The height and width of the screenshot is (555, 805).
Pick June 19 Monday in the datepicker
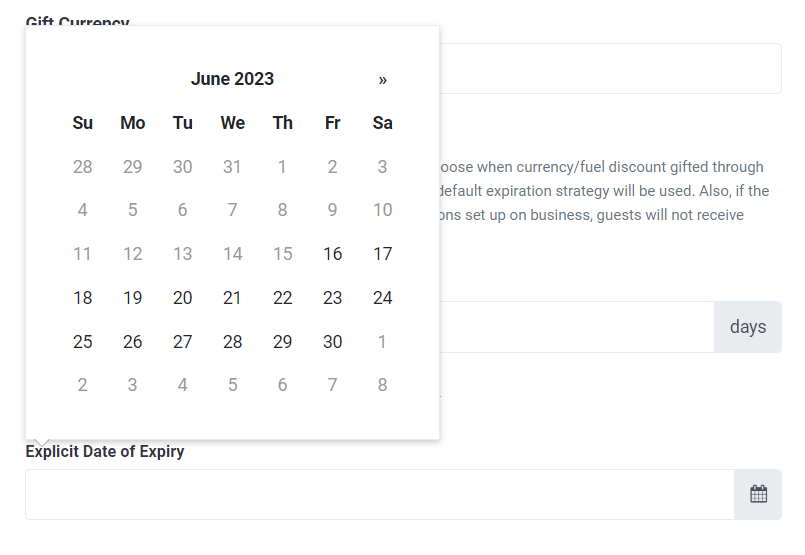(132, 298)
